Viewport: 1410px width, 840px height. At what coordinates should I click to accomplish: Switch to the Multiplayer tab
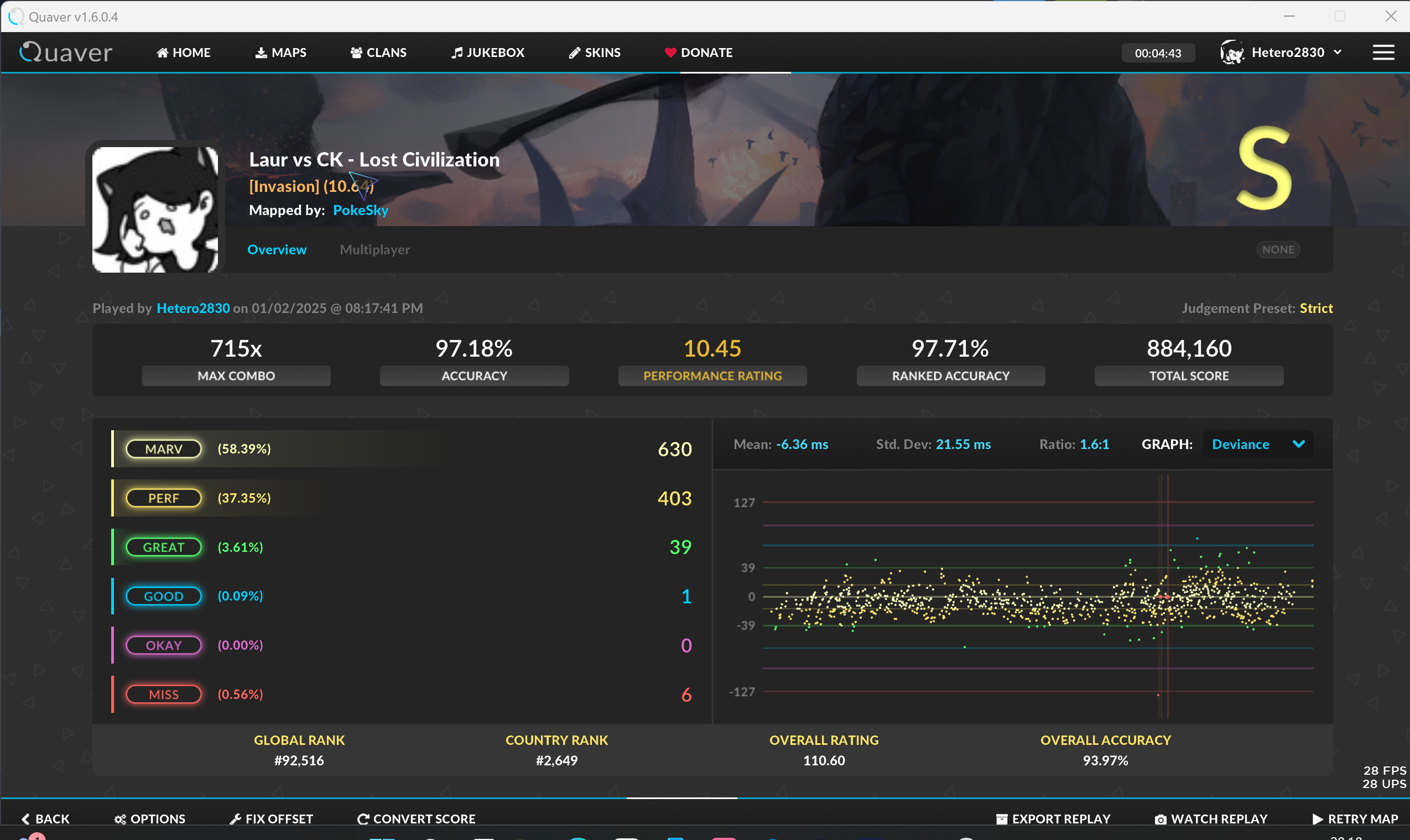[374, 249]
